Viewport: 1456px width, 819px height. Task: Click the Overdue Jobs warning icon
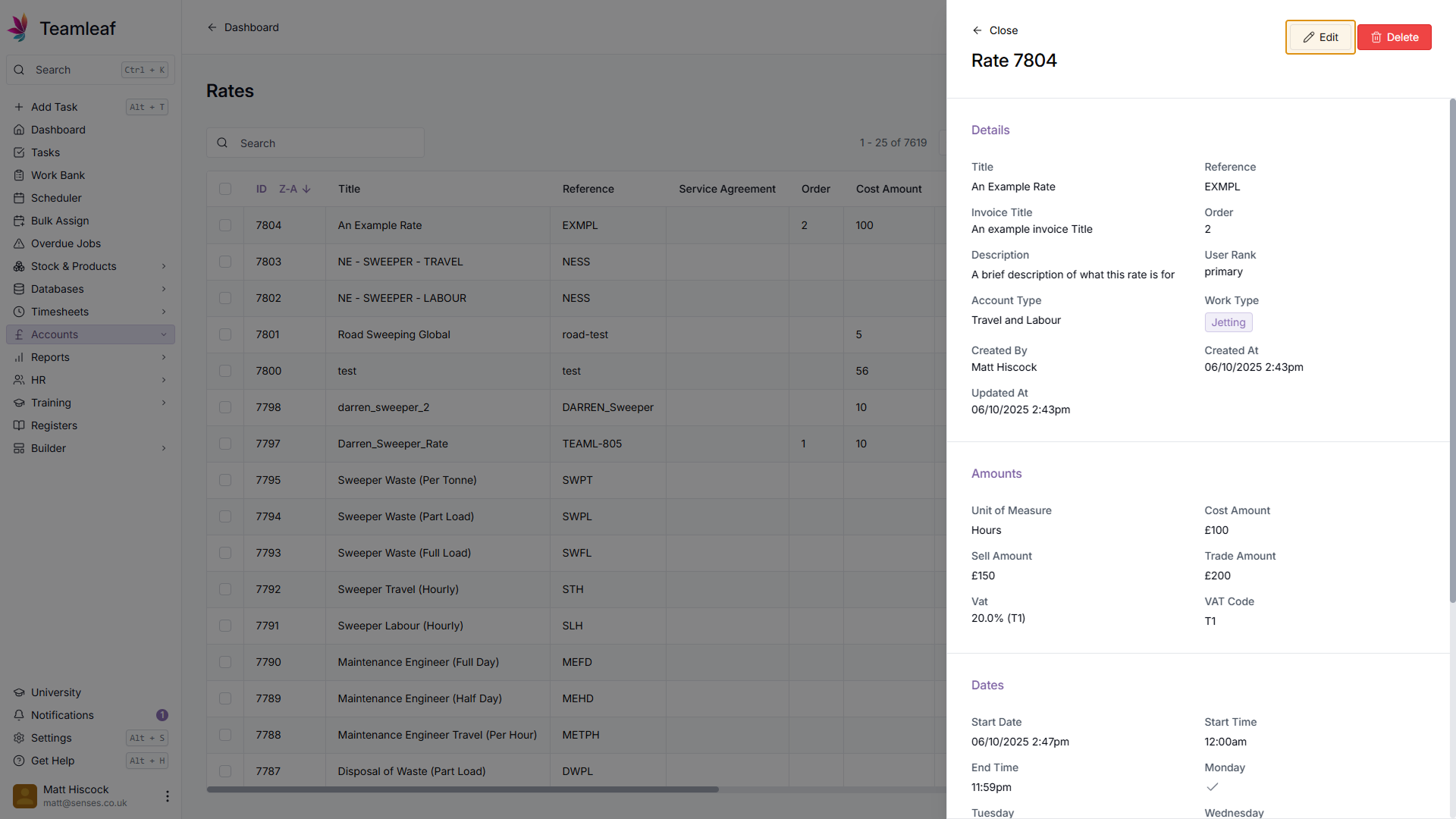19,243
